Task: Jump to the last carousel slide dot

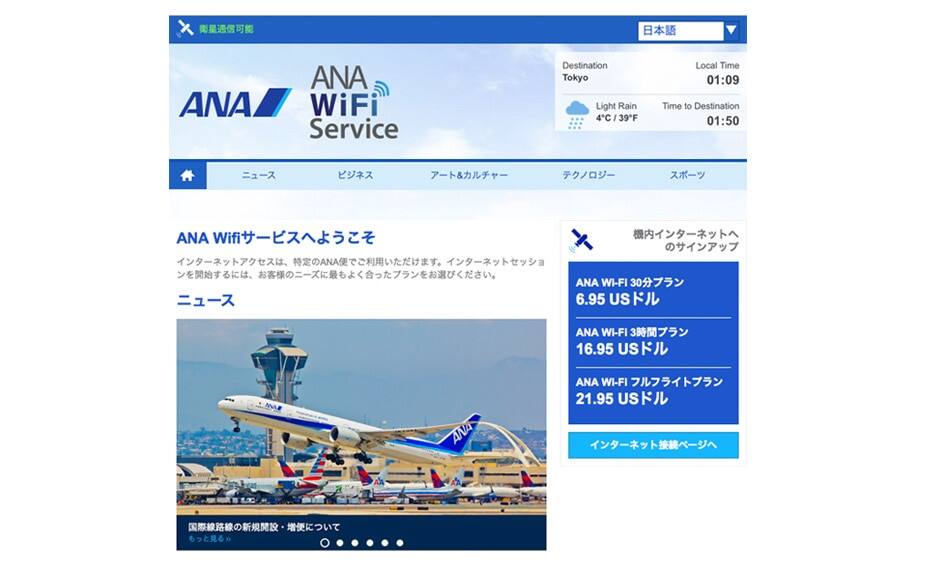Action: [400, 542]
